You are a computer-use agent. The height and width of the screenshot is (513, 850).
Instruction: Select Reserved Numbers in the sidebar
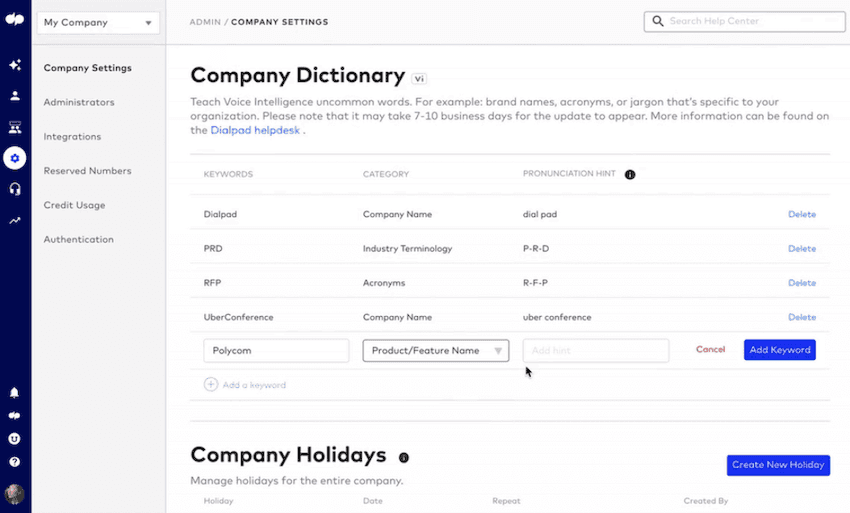(87, 171)
